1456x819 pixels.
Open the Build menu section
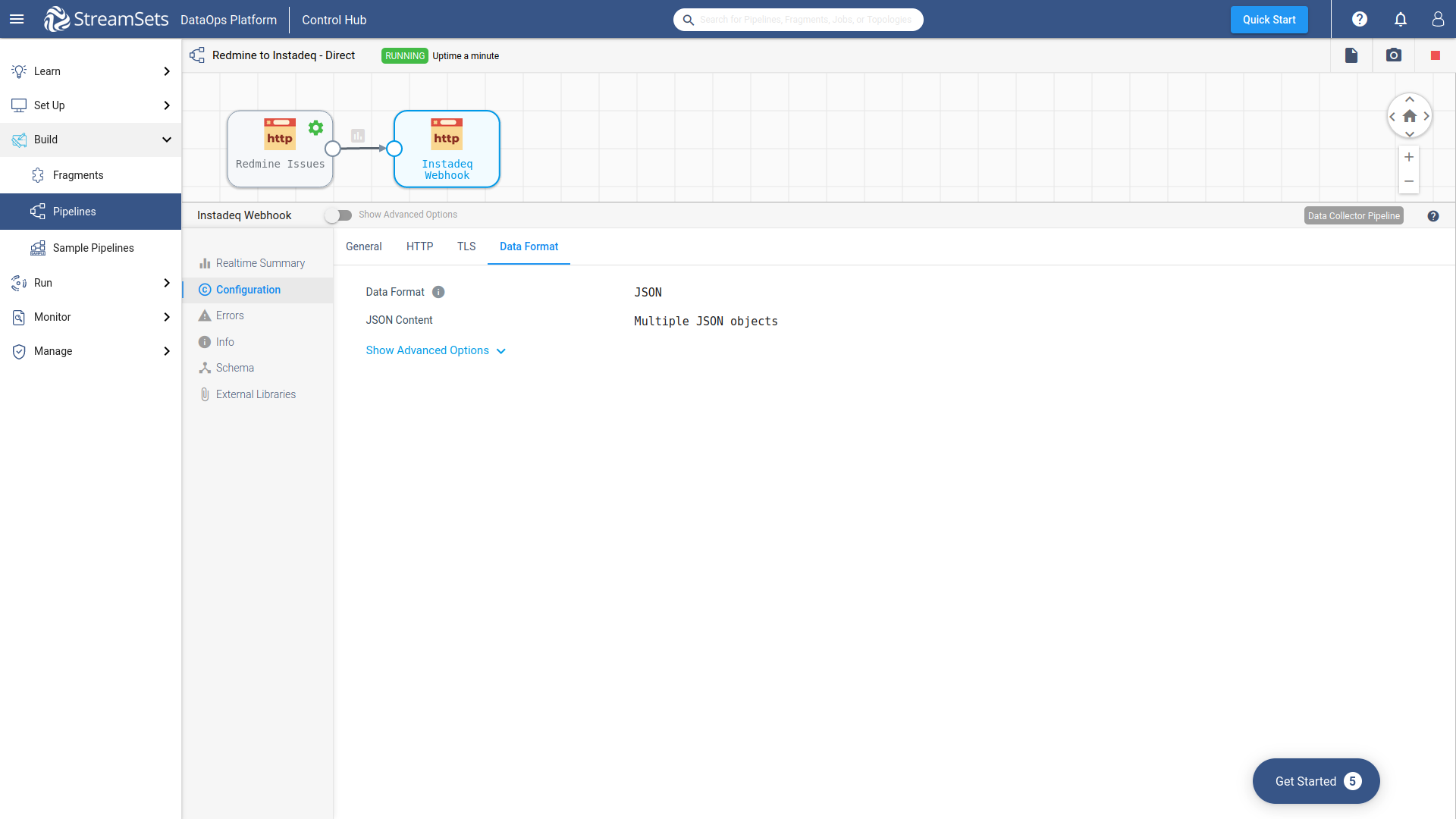91,139
